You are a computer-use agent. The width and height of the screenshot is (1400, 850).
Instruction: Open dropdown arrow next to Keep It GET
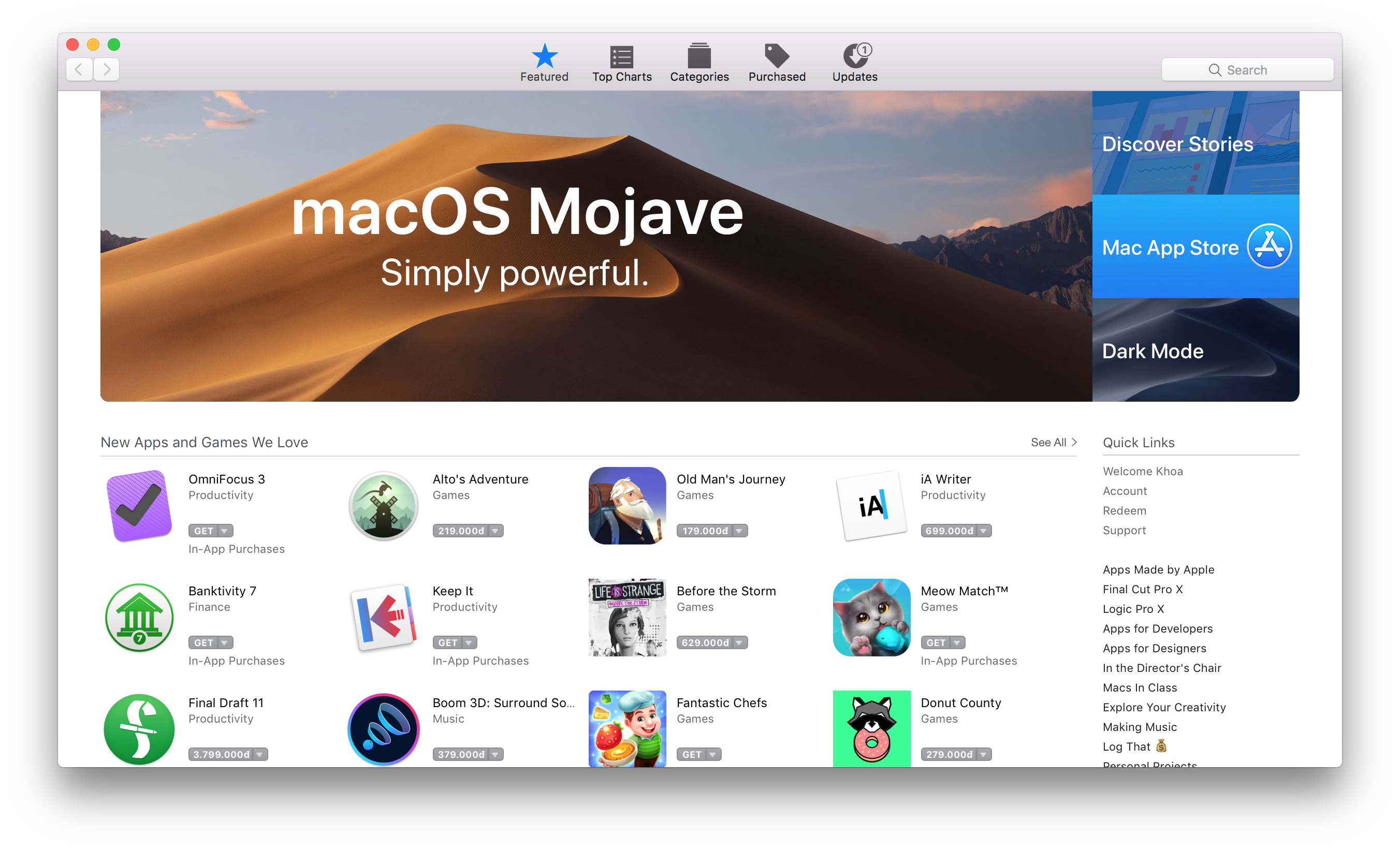[469, 642]
